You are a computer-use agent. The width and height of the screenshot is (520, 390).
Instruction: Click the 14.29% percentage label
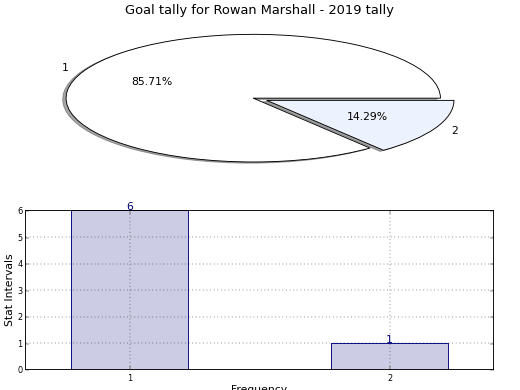(367, 116)
